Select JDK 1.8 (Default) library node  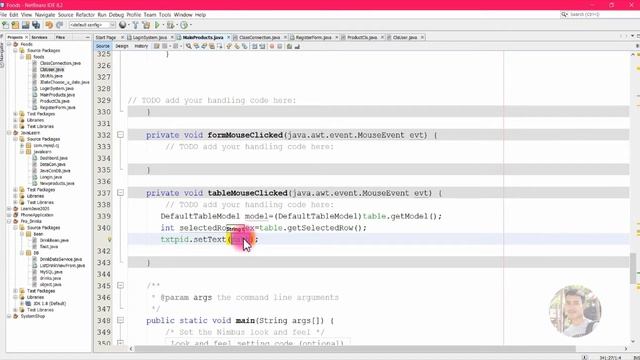(x=49, y=304)
